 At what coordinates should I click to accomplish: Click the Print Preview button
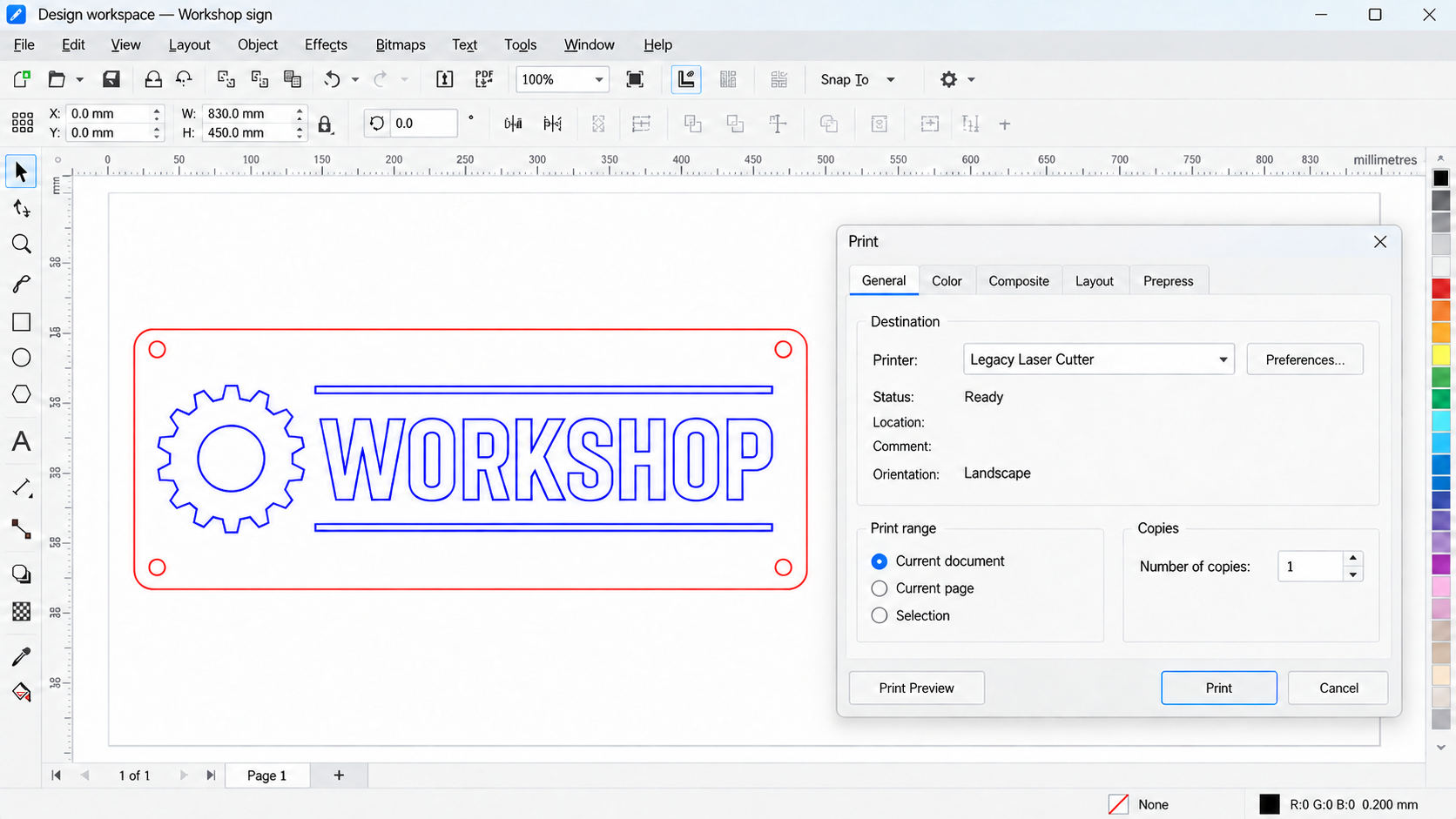[x=916, y=688]
